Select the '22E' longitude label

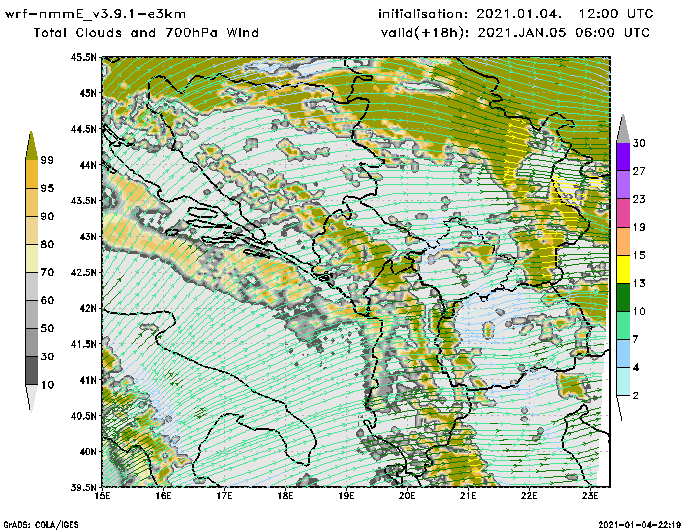coord(529,496)
